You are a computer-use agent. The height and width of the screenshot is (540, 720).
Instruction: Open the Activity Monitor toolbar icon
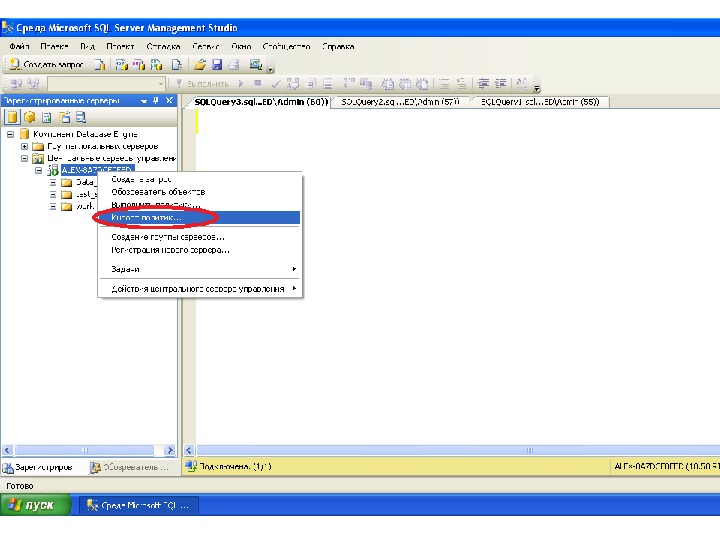click(x=256, y=65)
